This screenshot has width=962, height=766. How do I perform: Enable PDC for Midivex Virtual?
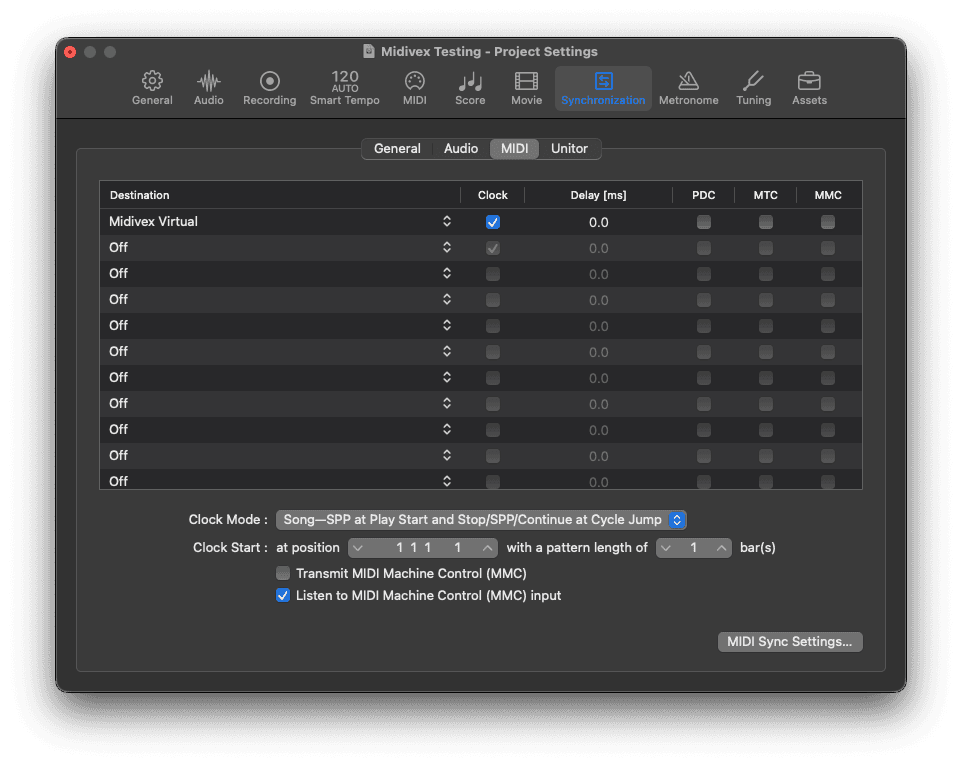[704, 222]
